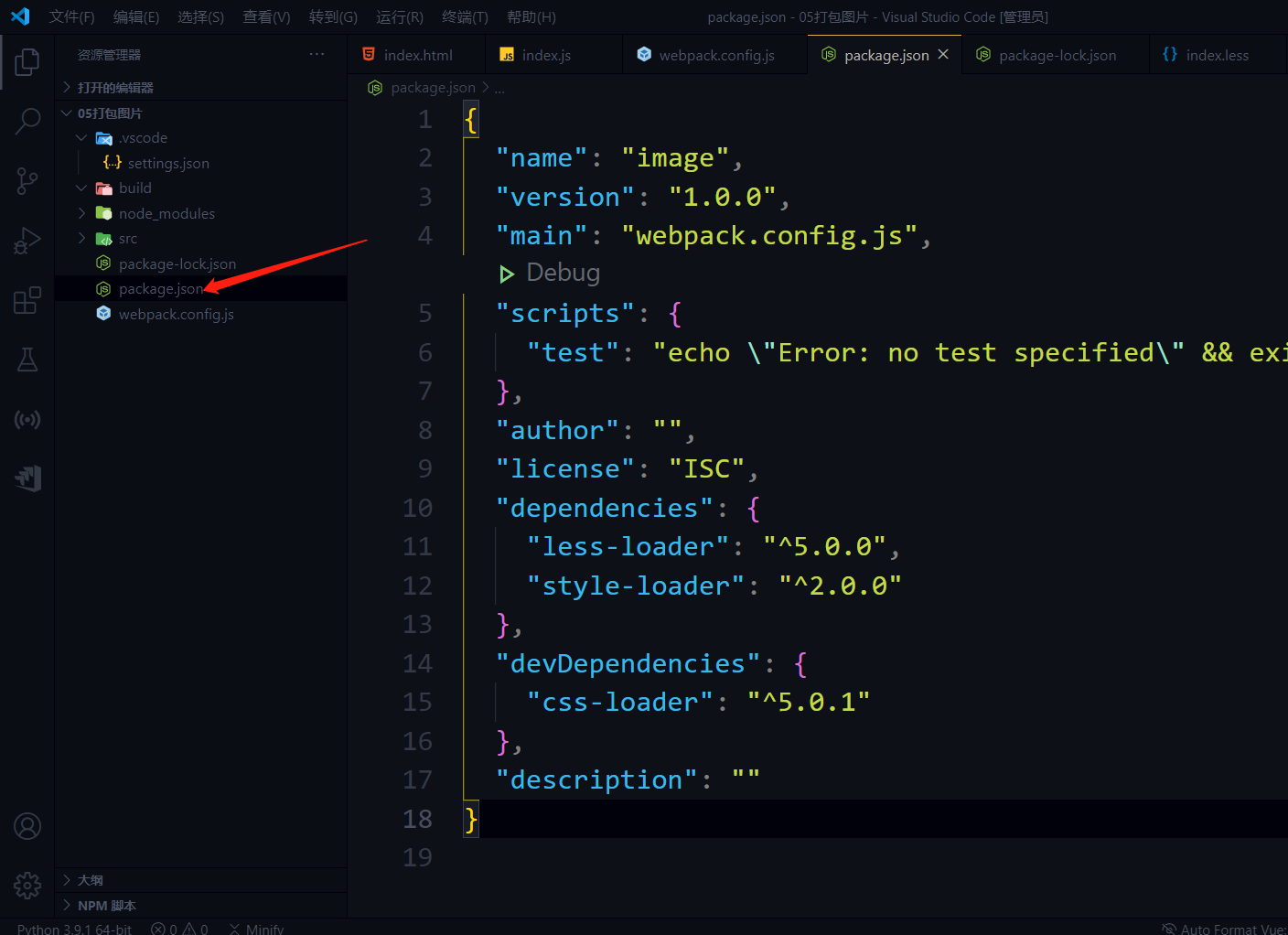
Task: Open the Explorer view in activity bar
Action: (27, 62)
